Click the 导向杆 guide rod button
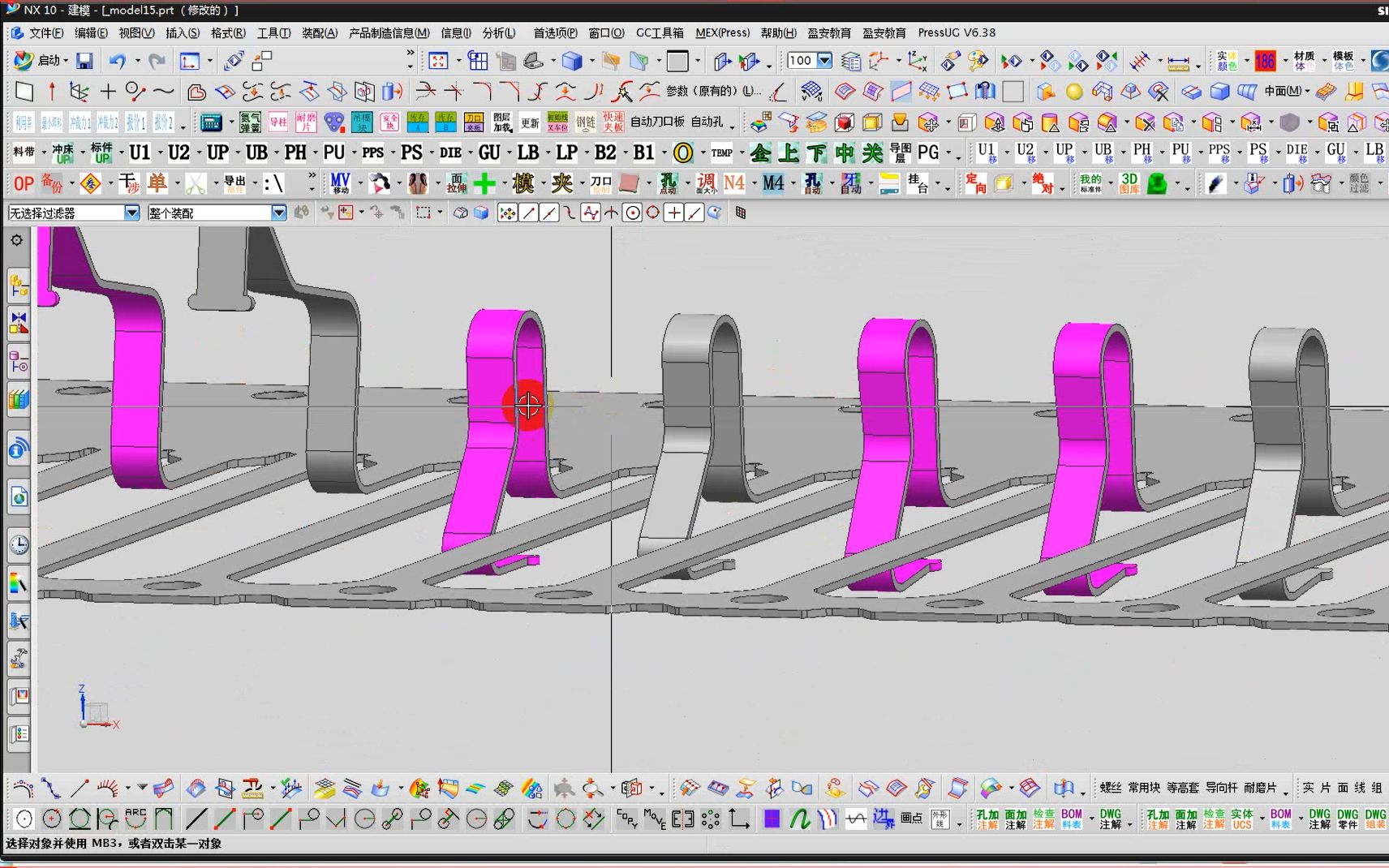The width and height of the screenshot is (1389, 868). [1221, 788]
